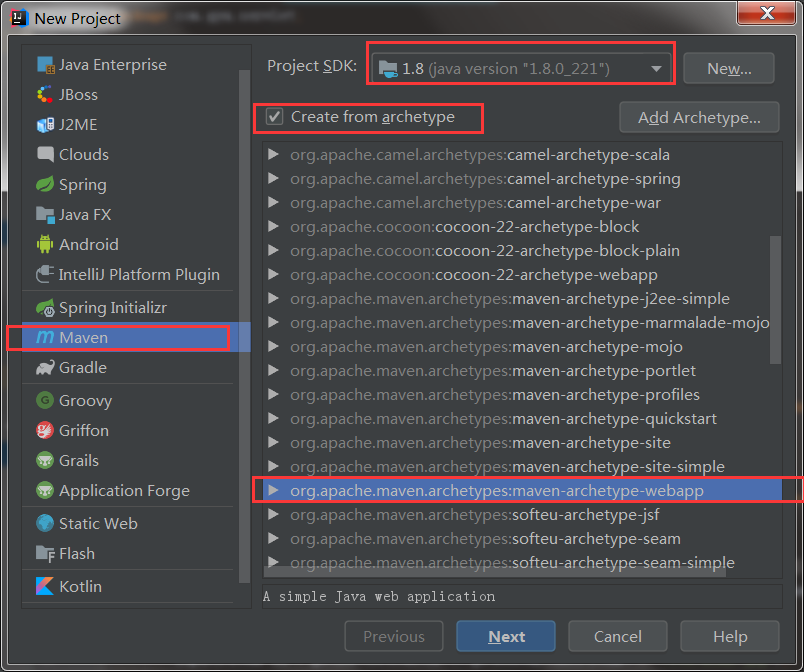Select softeu-archetype-seam-simple archetype
804x672 pixels.
[x=522, y=562]
